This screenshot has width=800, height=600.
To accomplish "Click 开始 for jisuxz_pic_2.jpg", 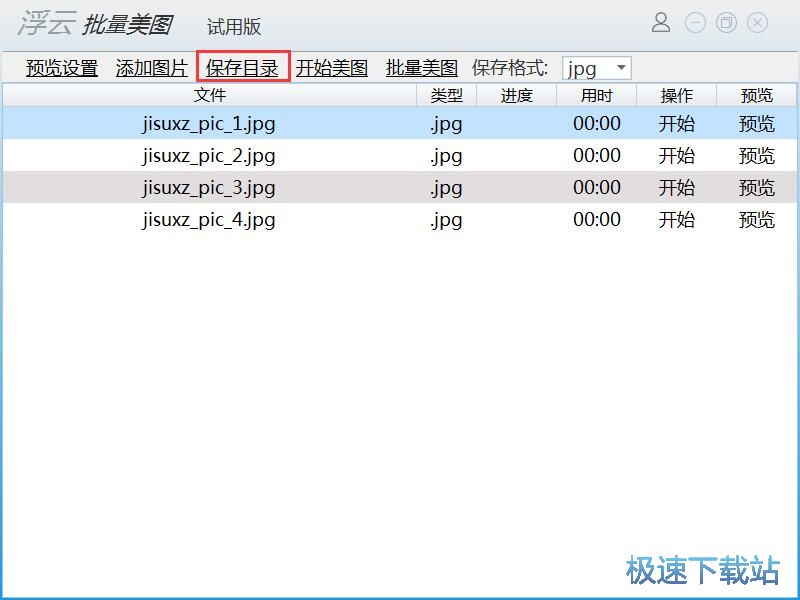I will click(677, 156).
